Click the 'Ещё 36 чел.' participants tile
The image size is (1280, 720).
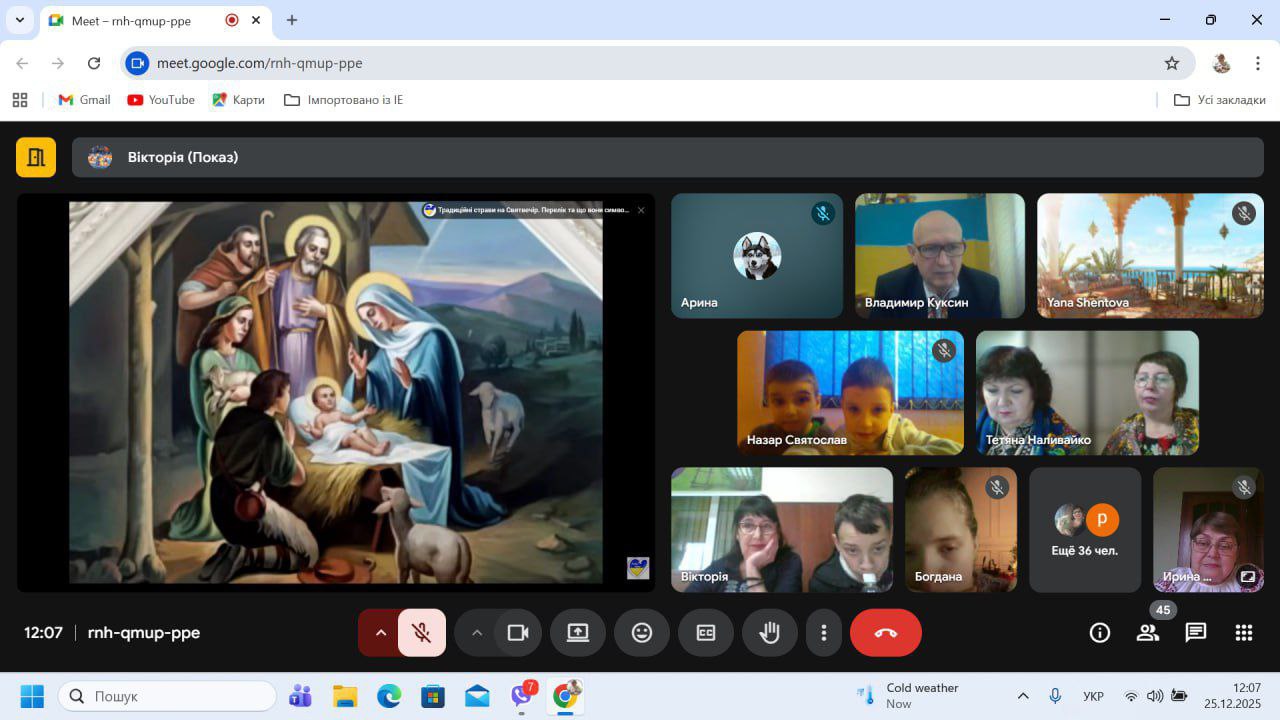coord(1085,530)
